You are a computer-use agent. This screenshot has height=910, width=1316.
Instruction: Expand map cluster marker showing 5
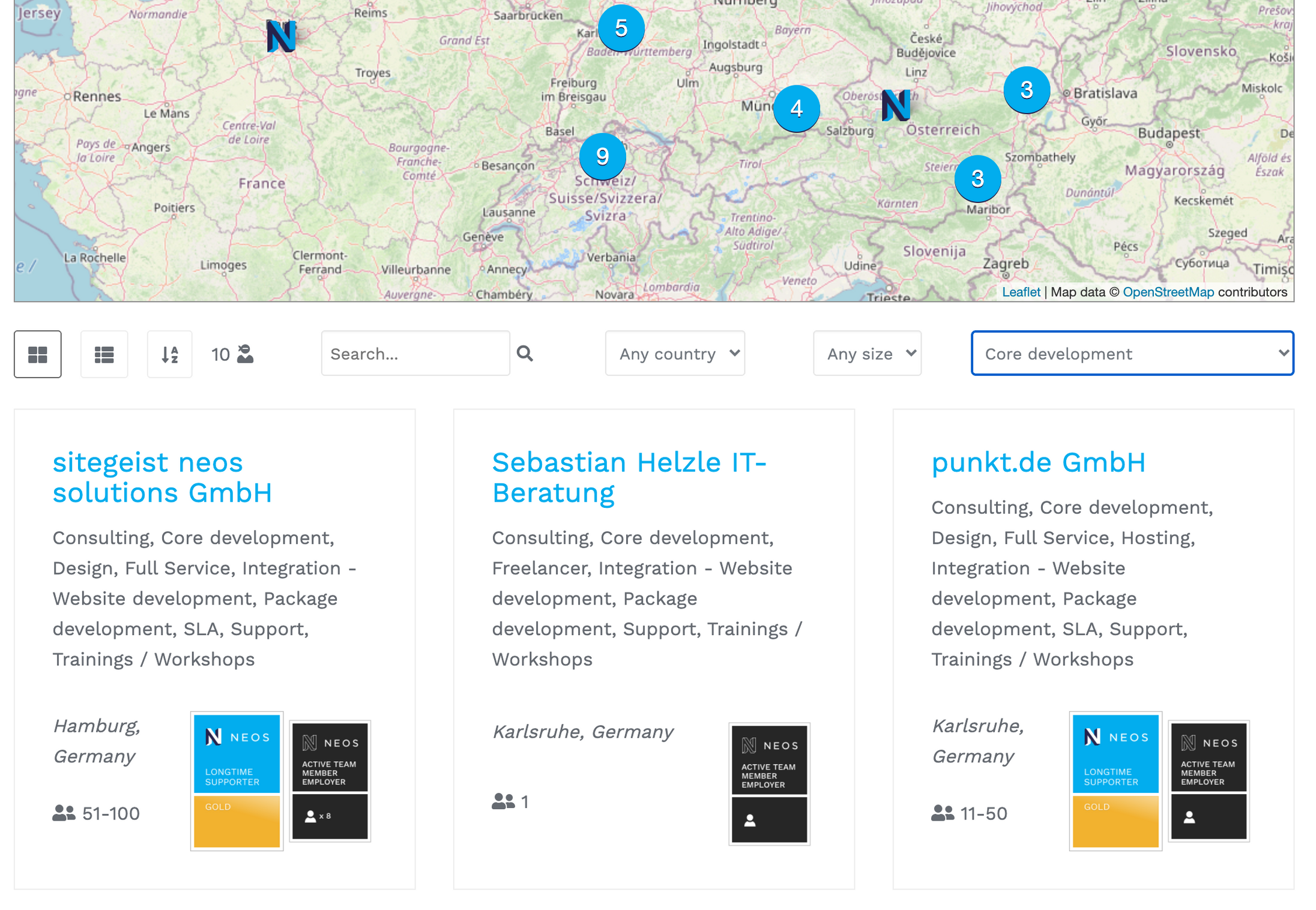tap(621, 28)
